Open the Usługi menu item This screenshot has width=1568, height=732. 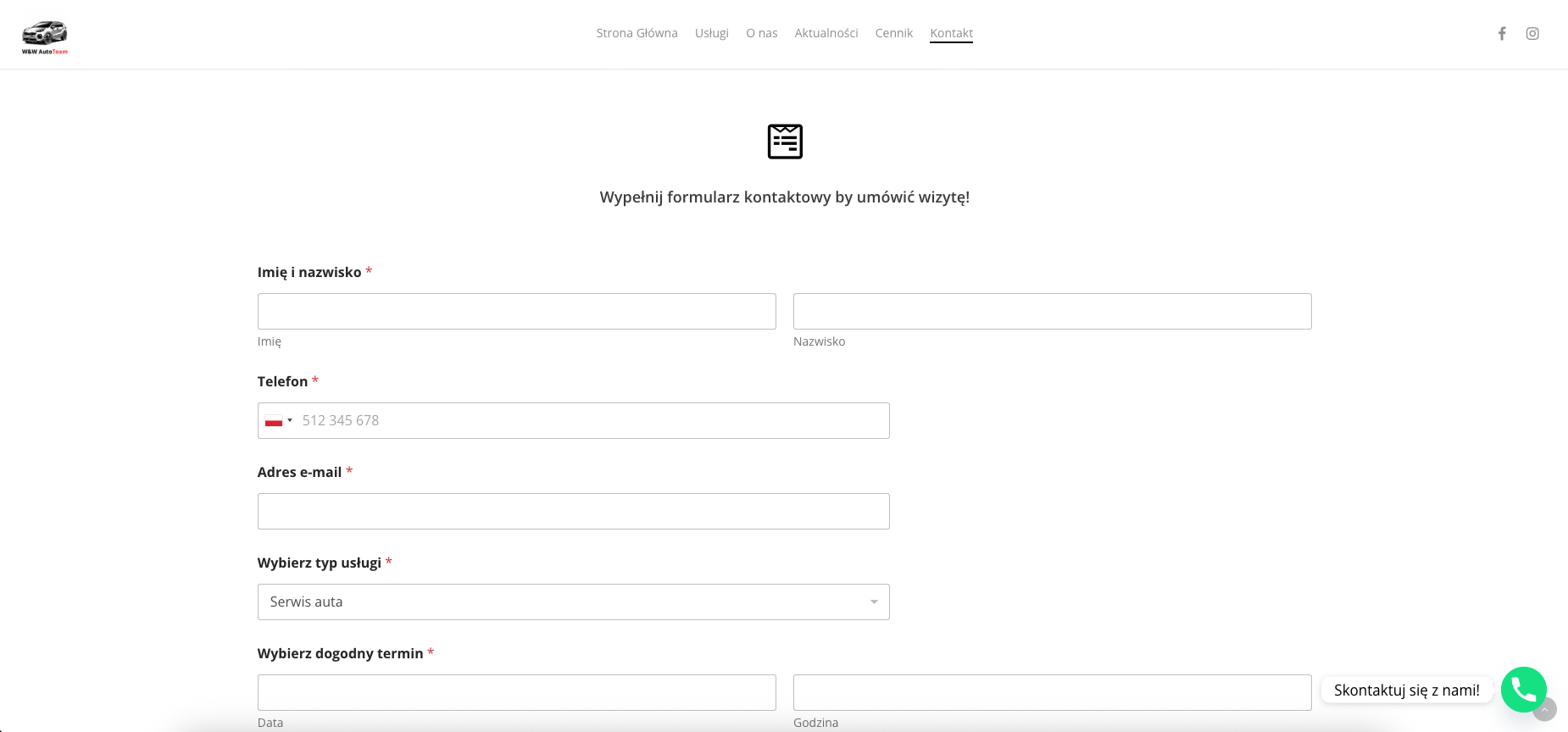(x=712, y=33)
